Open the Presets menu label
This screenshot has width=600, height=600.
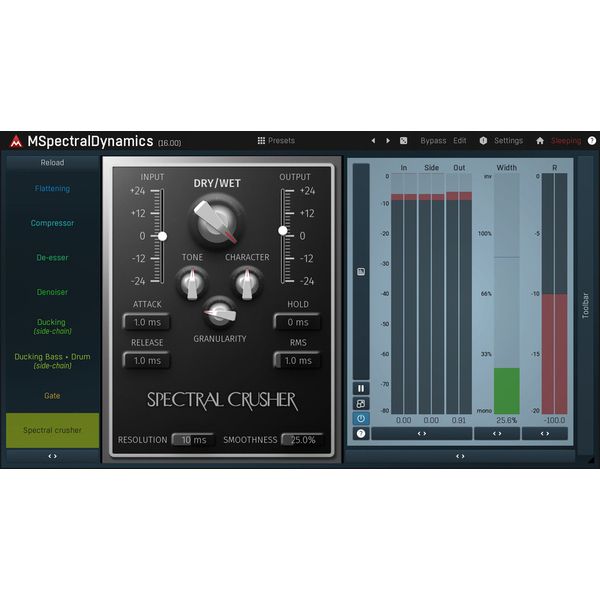coord(281,140)
